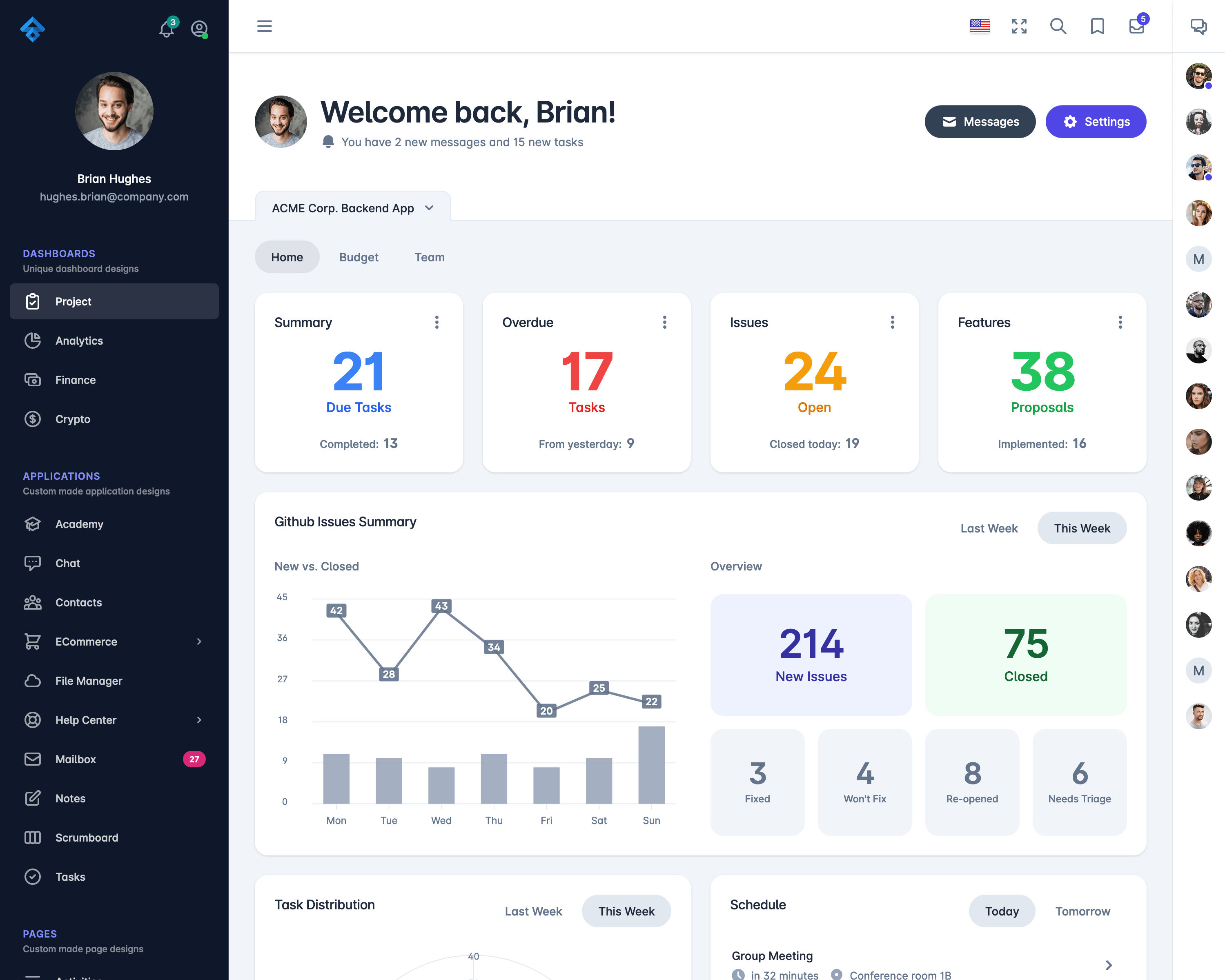1225x980 pixels.
Task: Open the Tasks section
Action: [x=70, y=876]
